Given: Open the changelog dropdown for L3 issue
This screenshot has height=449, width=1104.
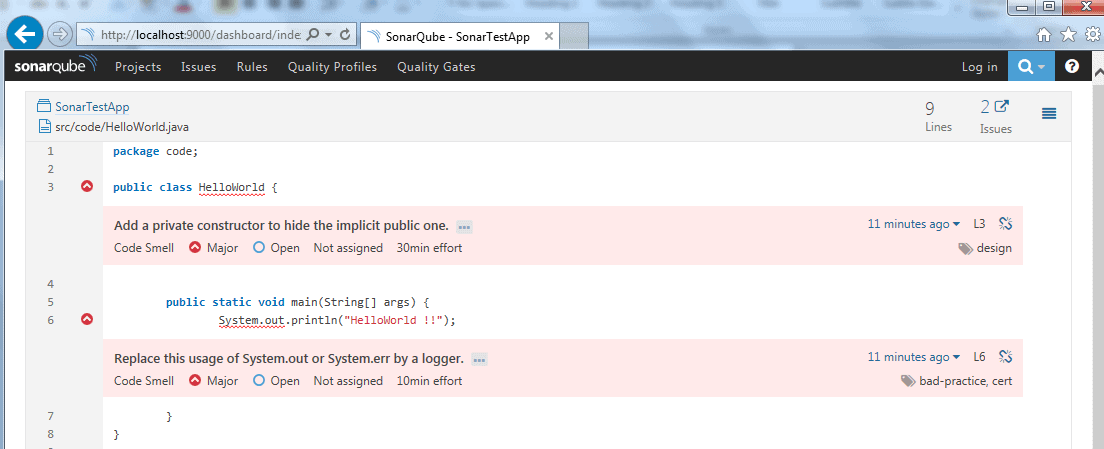Looking at the screenshot, I should [913, 224].
